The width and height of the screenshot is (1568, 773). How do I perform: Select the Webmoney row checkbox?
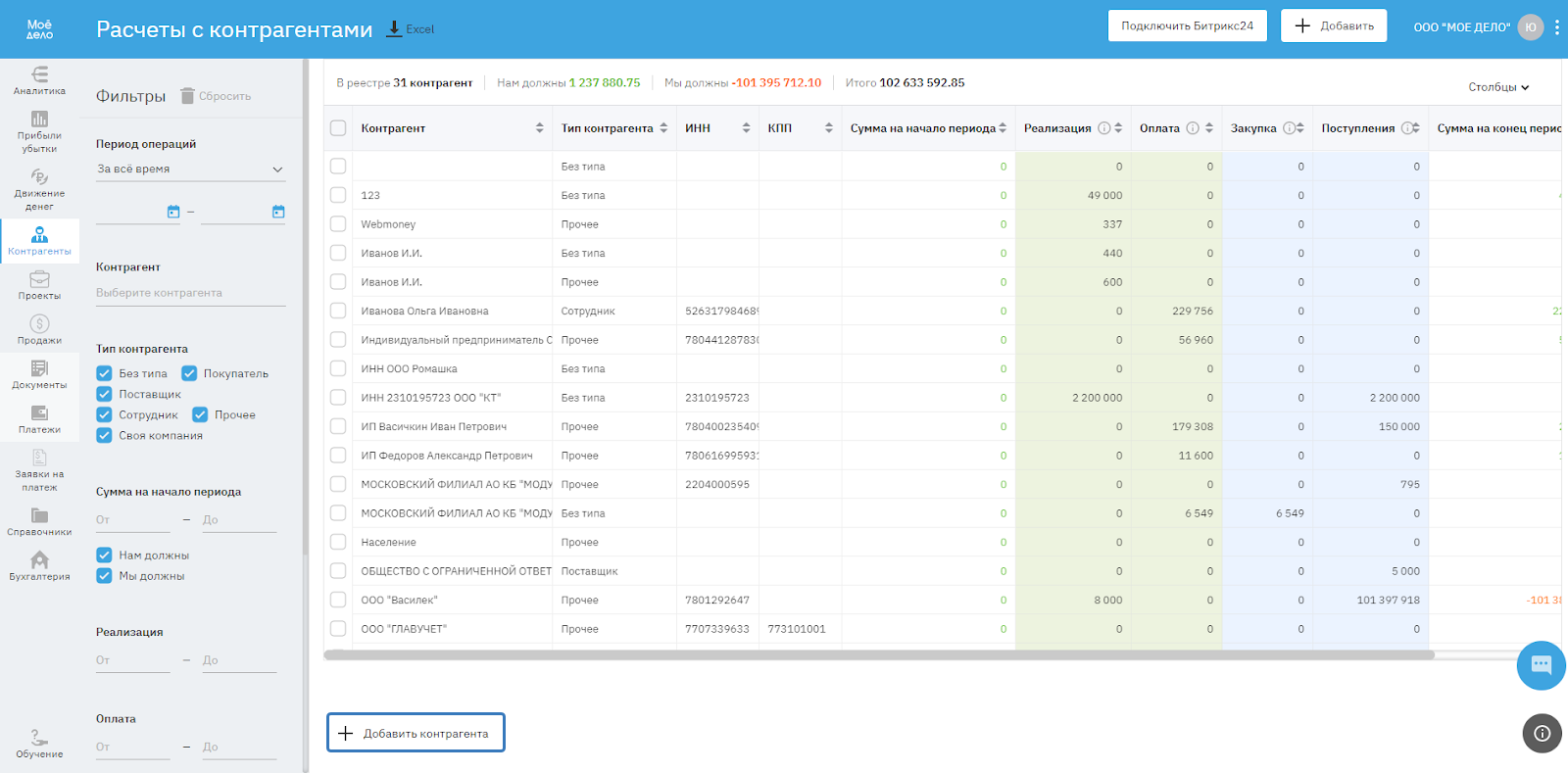(338, 224)
